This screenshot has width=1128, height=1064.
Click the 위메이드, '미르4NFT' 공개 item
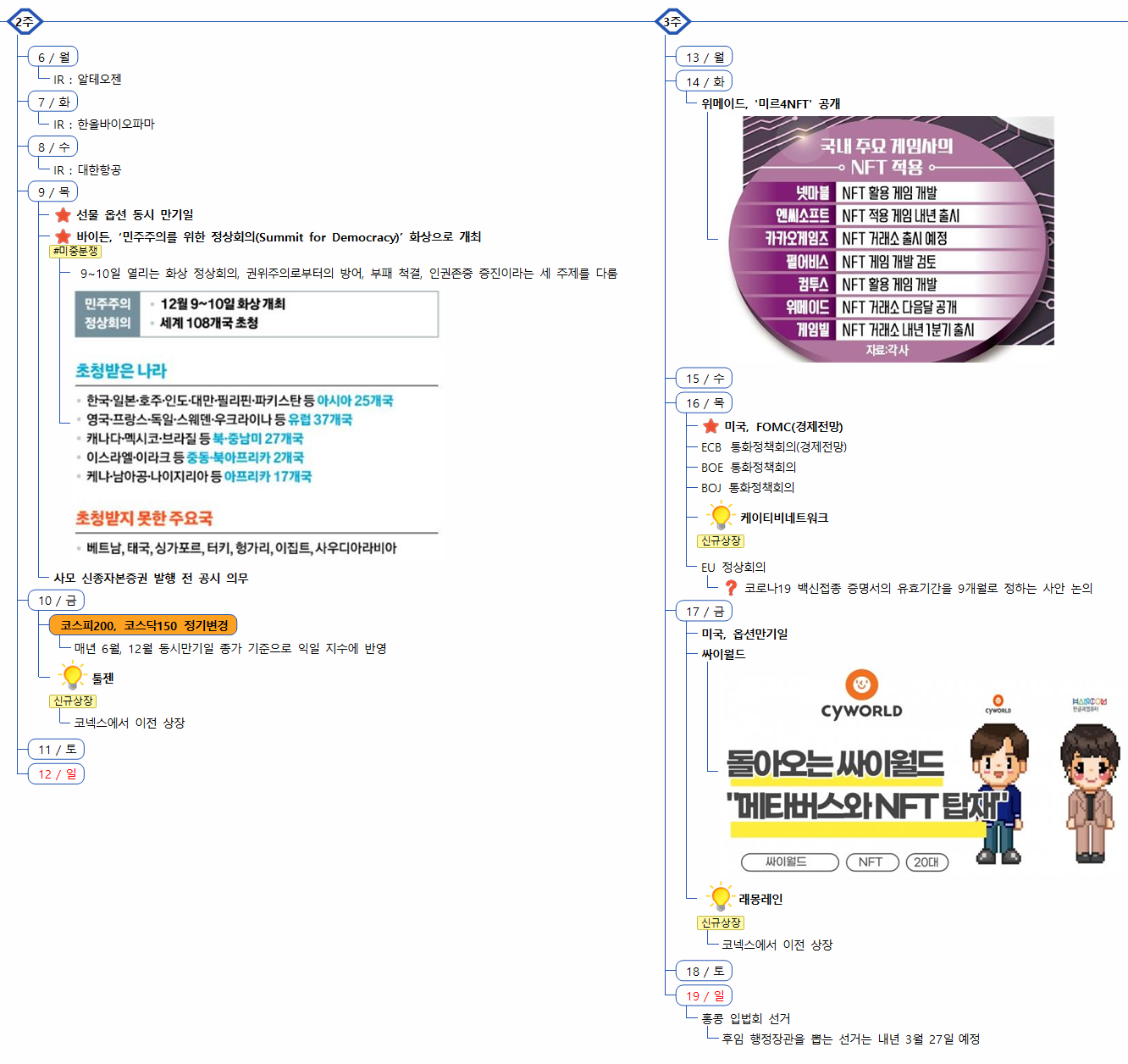click(771, 103)
